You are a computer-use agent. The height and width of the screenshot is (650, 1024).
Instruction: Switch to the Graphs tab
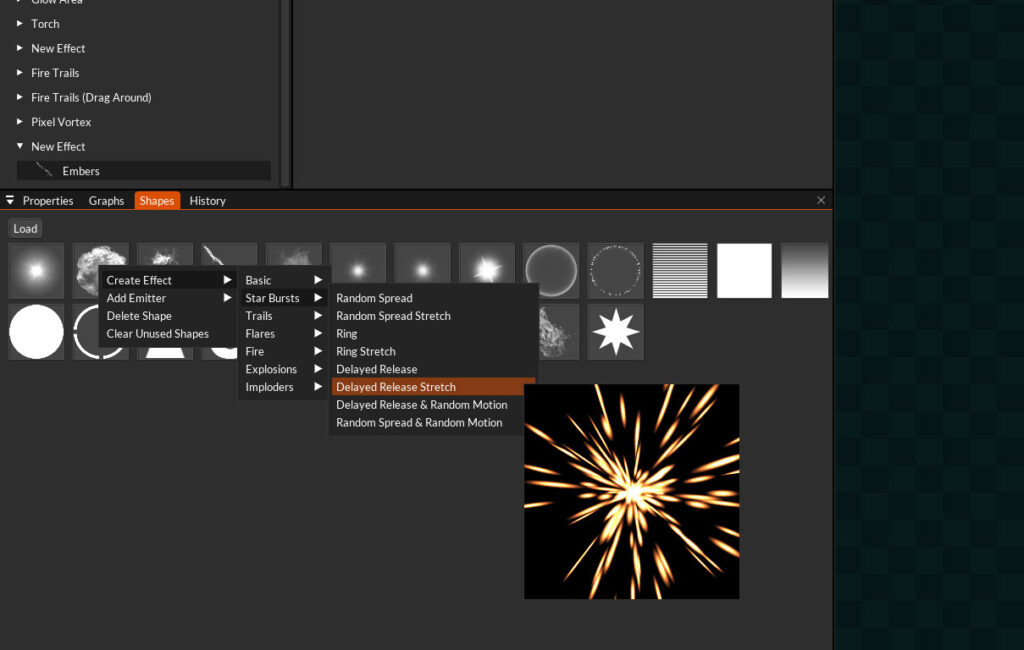click(106, 200)
